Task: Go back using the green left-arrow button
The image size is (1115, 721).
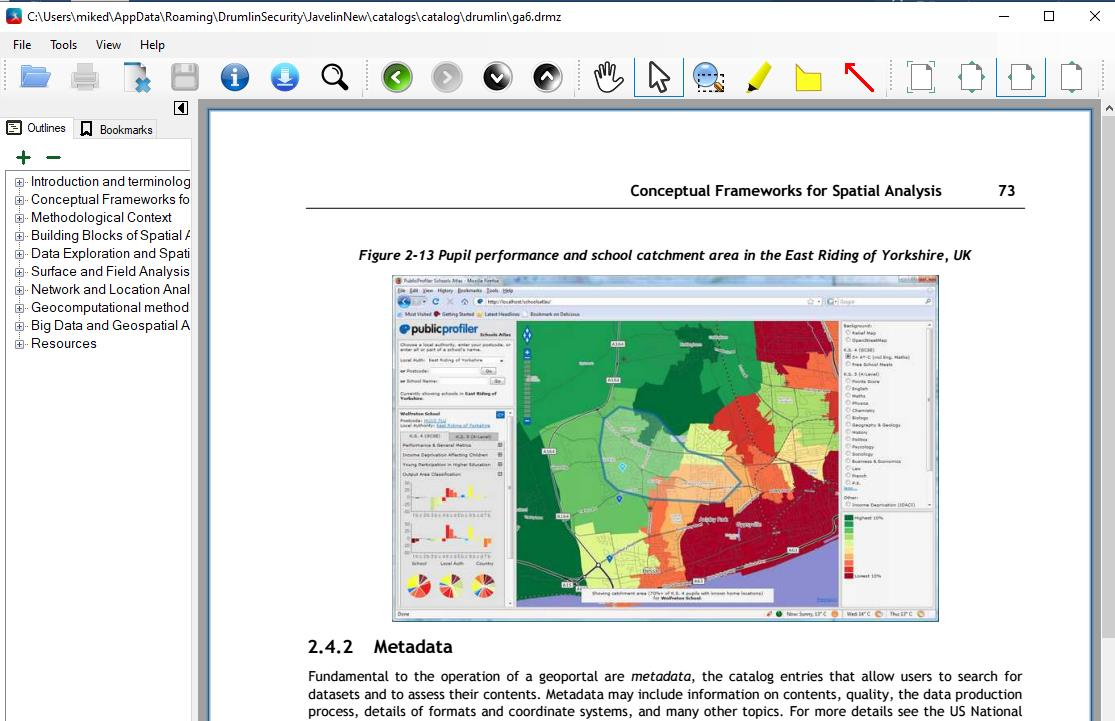Action: (397, 77)
